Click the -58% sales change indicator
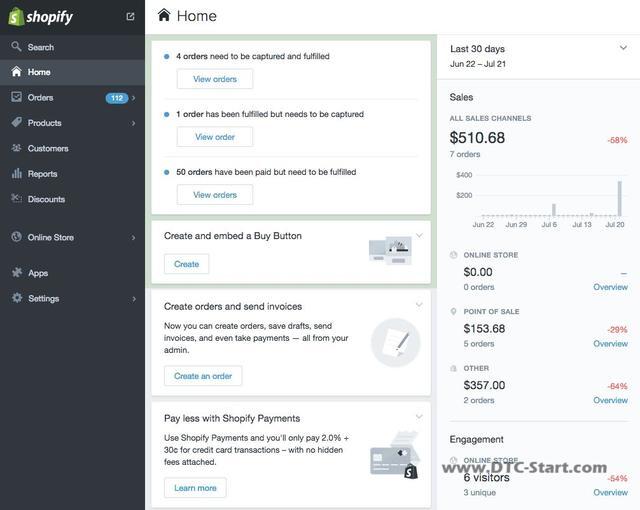The height and width of the screenshot is (510, 640). [617, 140]
